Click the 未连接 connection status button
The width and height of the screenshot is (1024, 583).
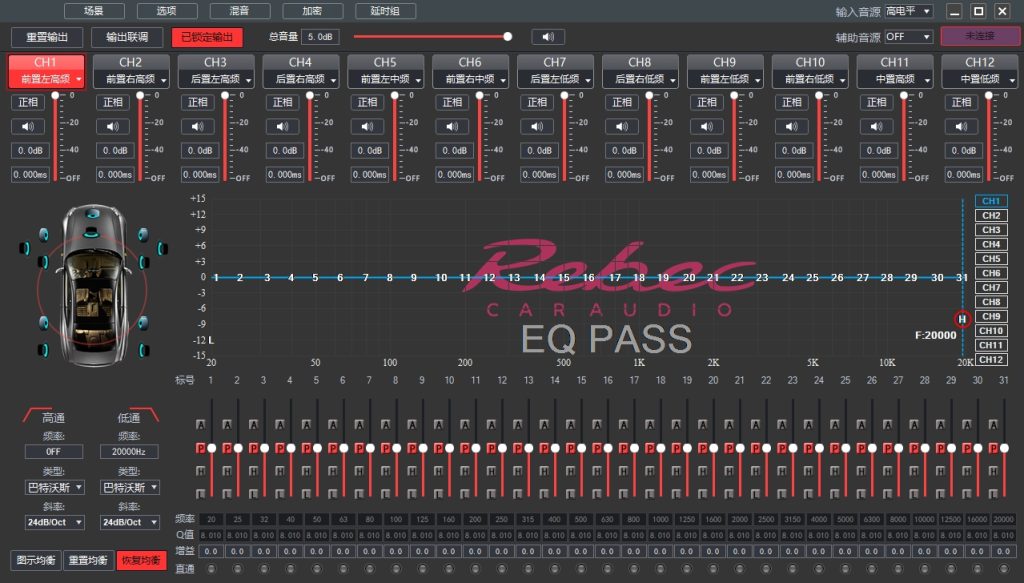[980, 36]
